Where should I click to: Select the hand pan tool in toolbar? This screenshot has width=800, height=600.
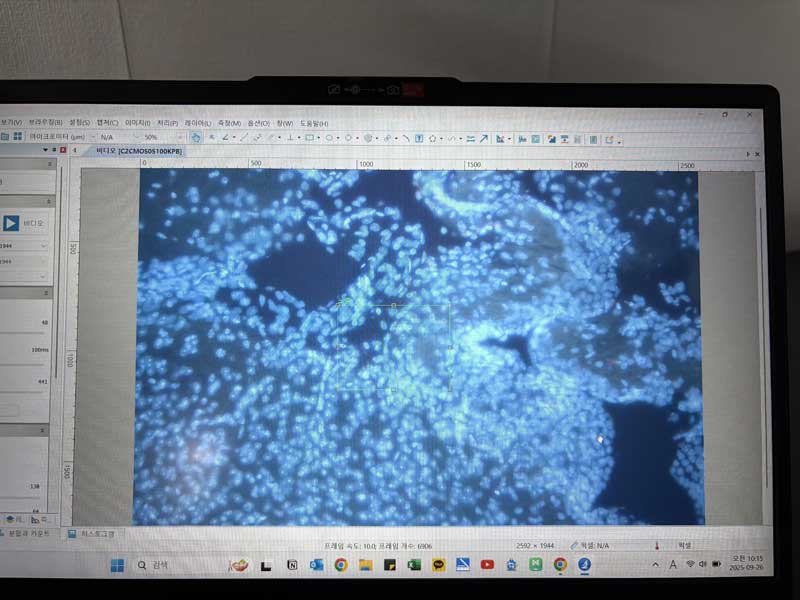pyautogui.click(x=197, y=137)
